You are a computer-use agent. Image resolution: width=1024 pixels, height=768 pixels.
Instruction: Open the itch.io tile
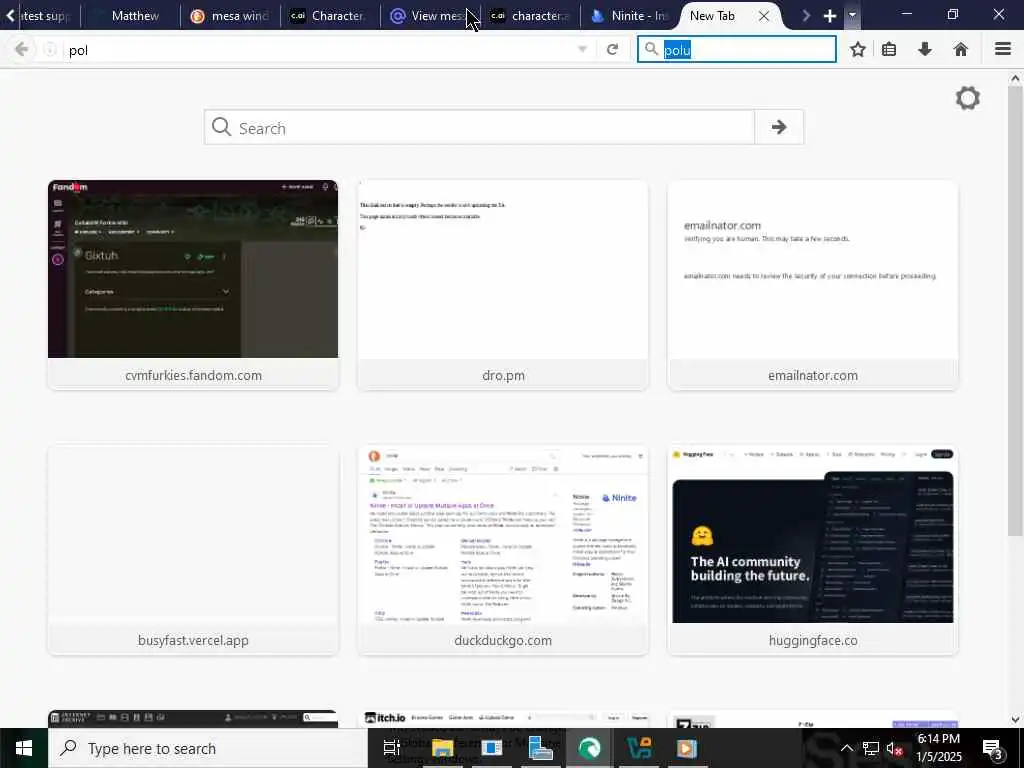click(x=503, y=719)
